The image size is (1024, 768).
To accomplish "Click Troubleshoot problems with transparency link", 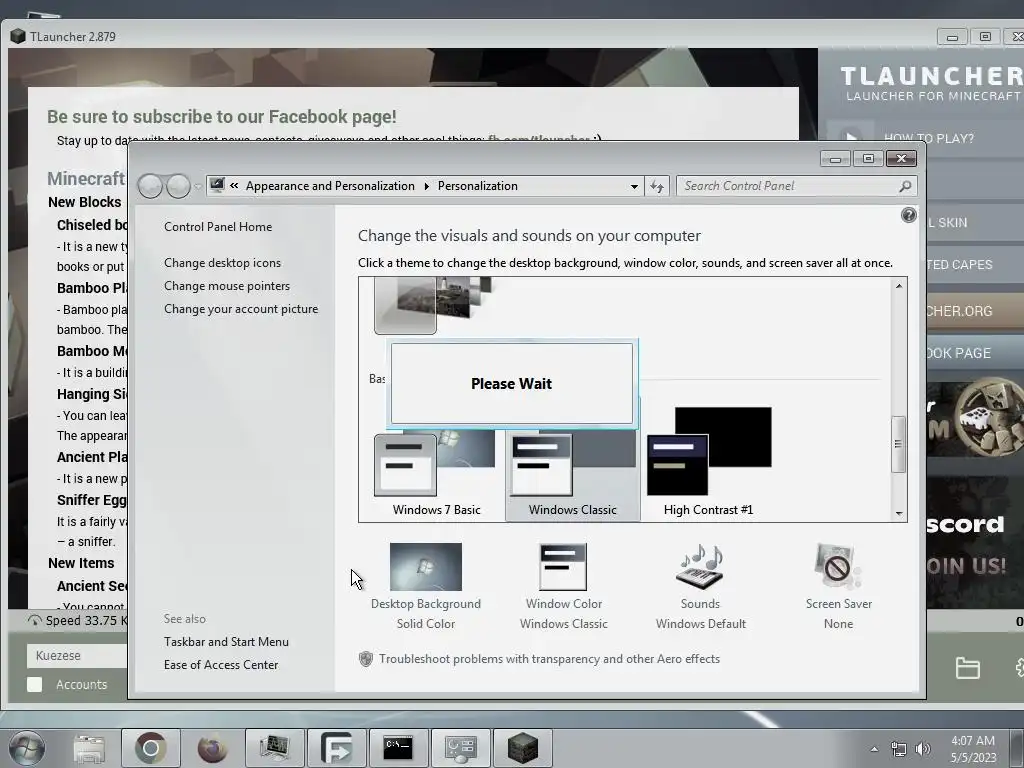I will 549,659.
